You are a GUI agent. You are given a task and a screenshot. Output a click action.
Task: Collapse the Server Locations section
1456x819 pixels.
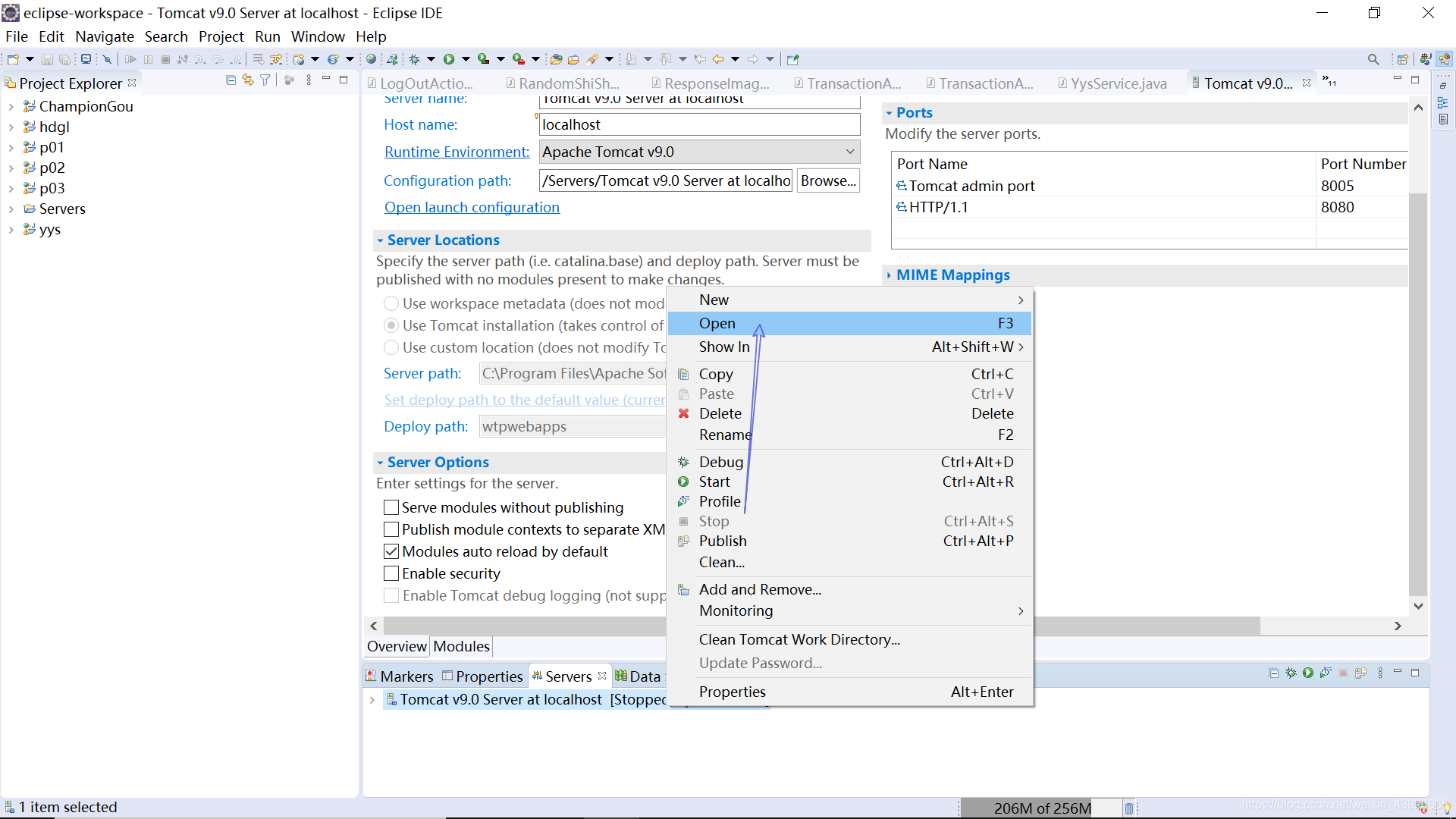[380, 240]
